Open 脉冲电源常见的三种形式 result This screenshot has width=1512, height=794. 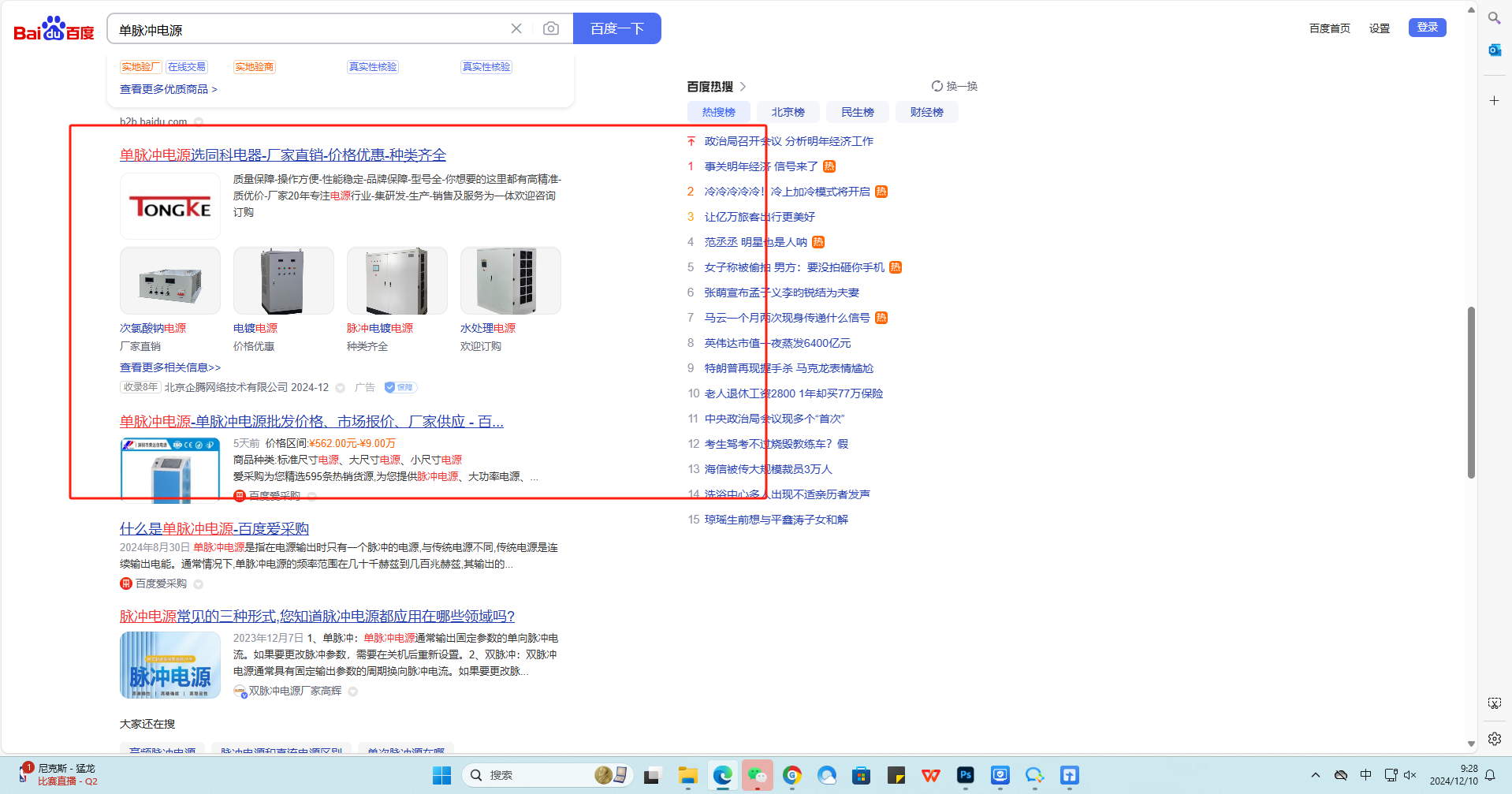pos(317,617)
